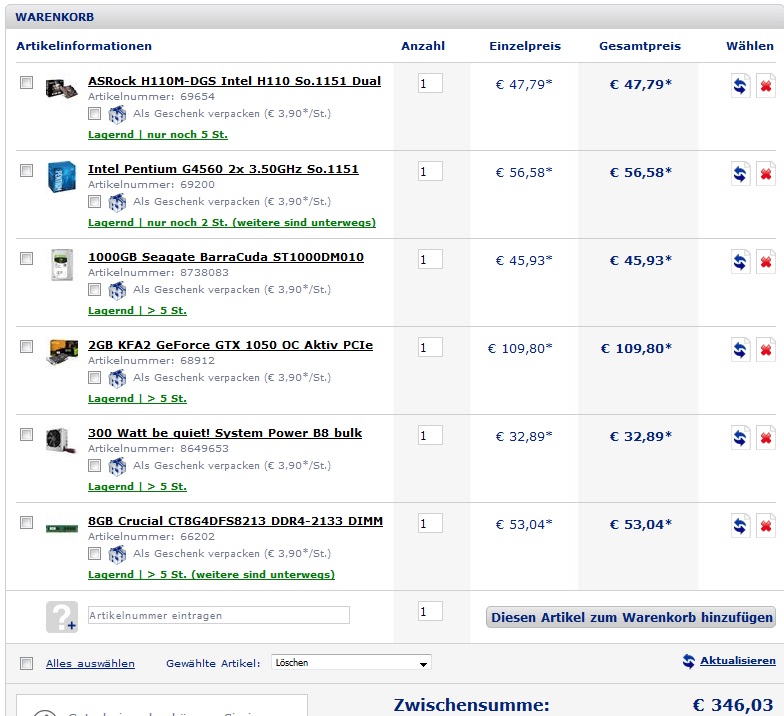Click Diesen Artikel zum Warenkorb hinzufügen button

tap(631, 618)
